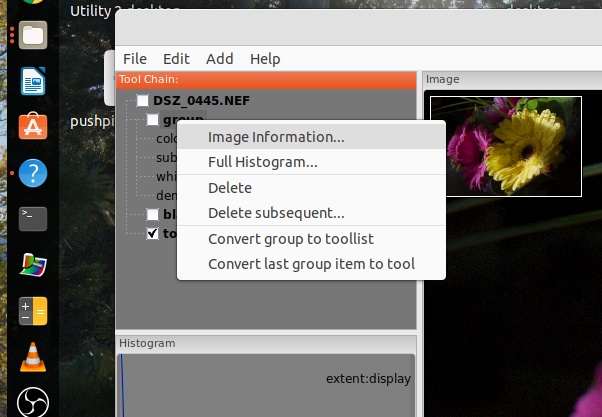Choose Convert group to toollist
The height and width of the screenshot is (417, 602).
304,239
